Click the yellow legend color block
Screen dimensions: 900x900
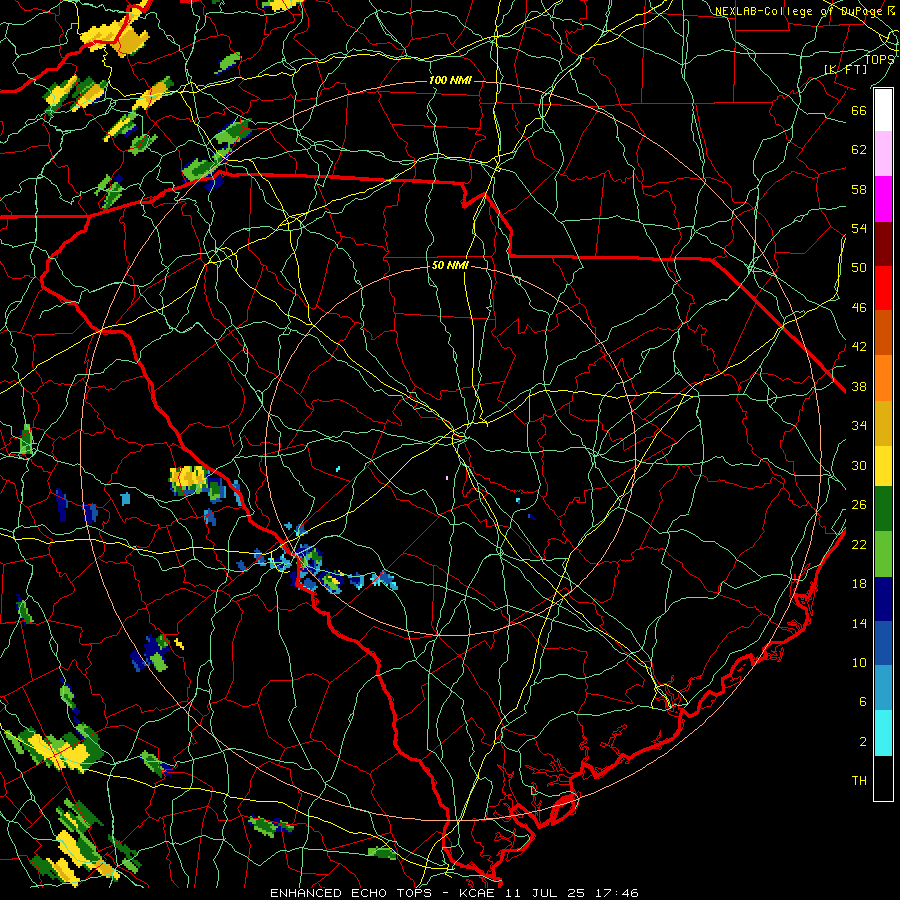click(x=883, y=465)
